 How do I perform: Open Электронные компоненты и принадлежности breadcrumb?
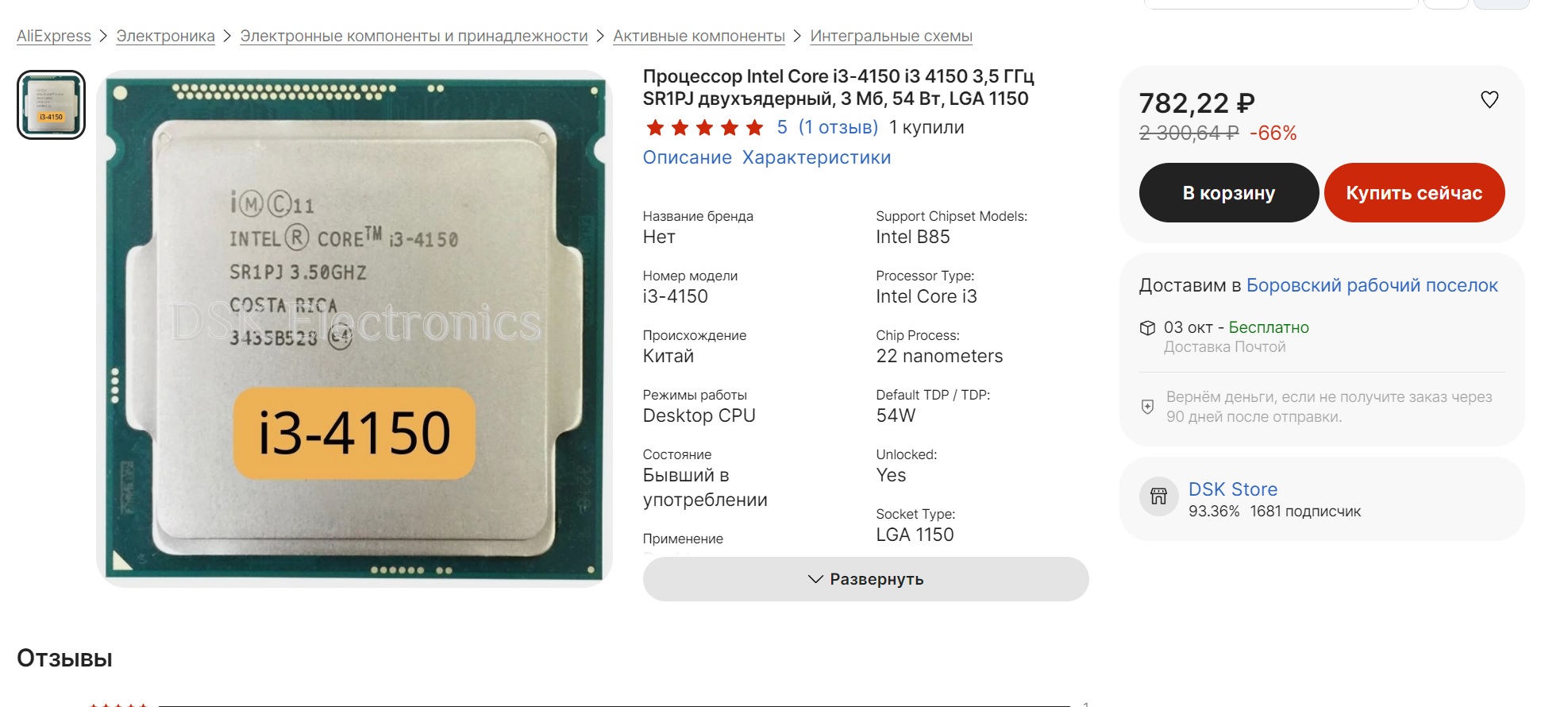414,36
